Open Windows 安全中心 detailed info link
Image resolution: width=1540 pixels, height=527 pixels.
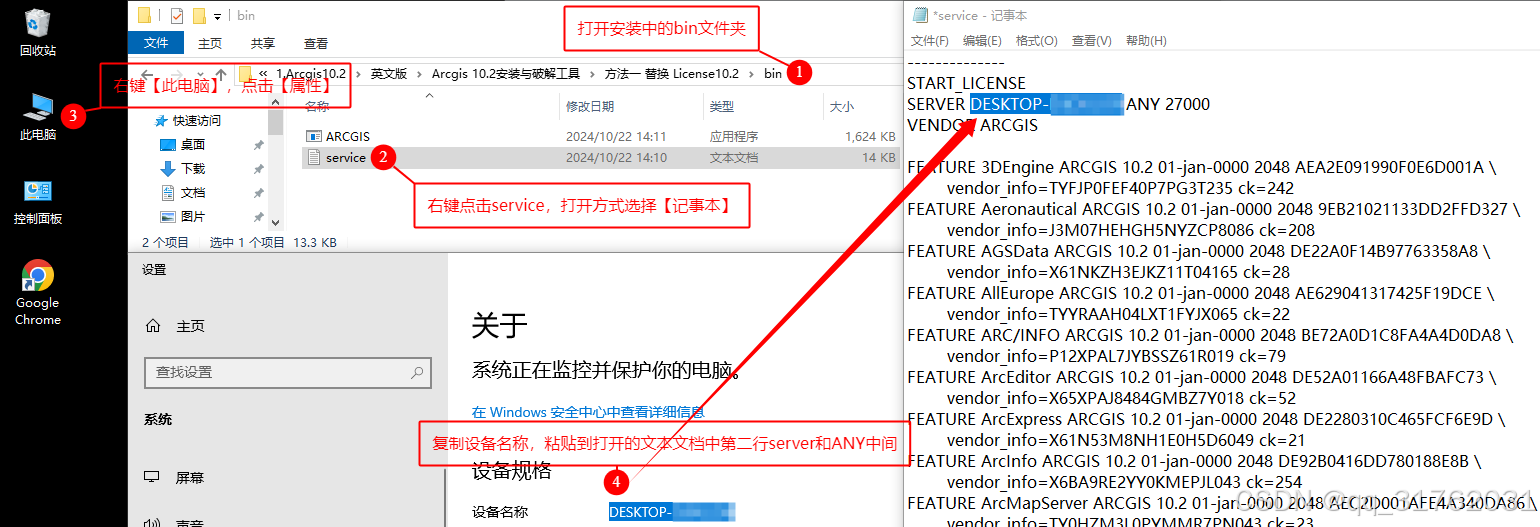pyautogui.click(x=588, y=412)
